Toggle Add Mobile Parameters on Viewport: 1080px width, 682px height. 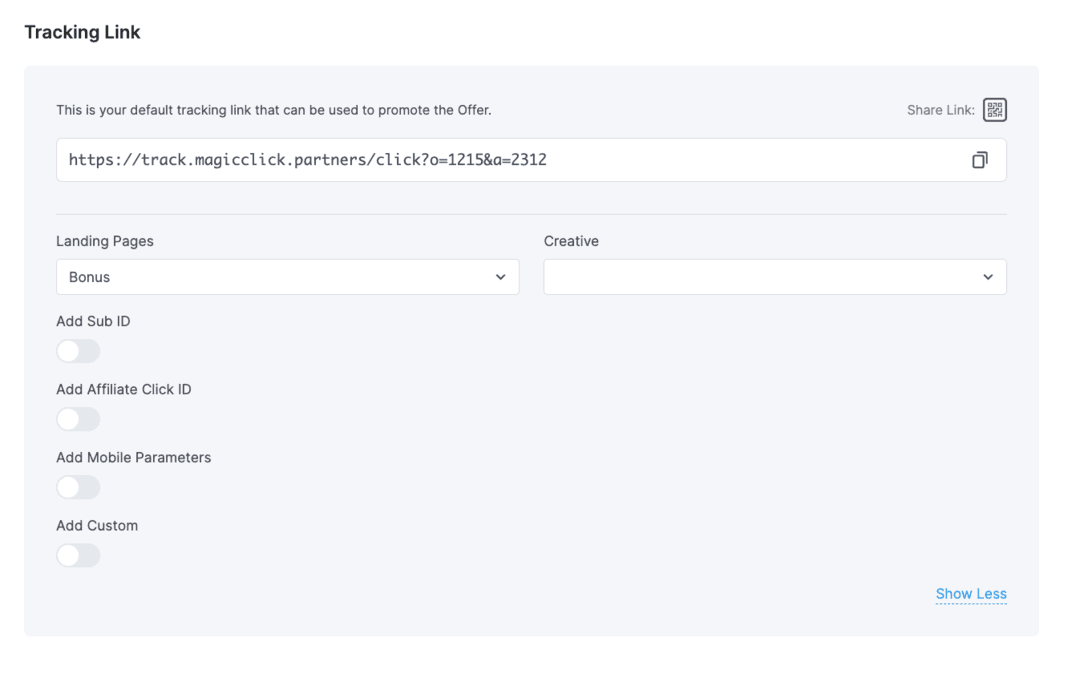pos(78,487)
